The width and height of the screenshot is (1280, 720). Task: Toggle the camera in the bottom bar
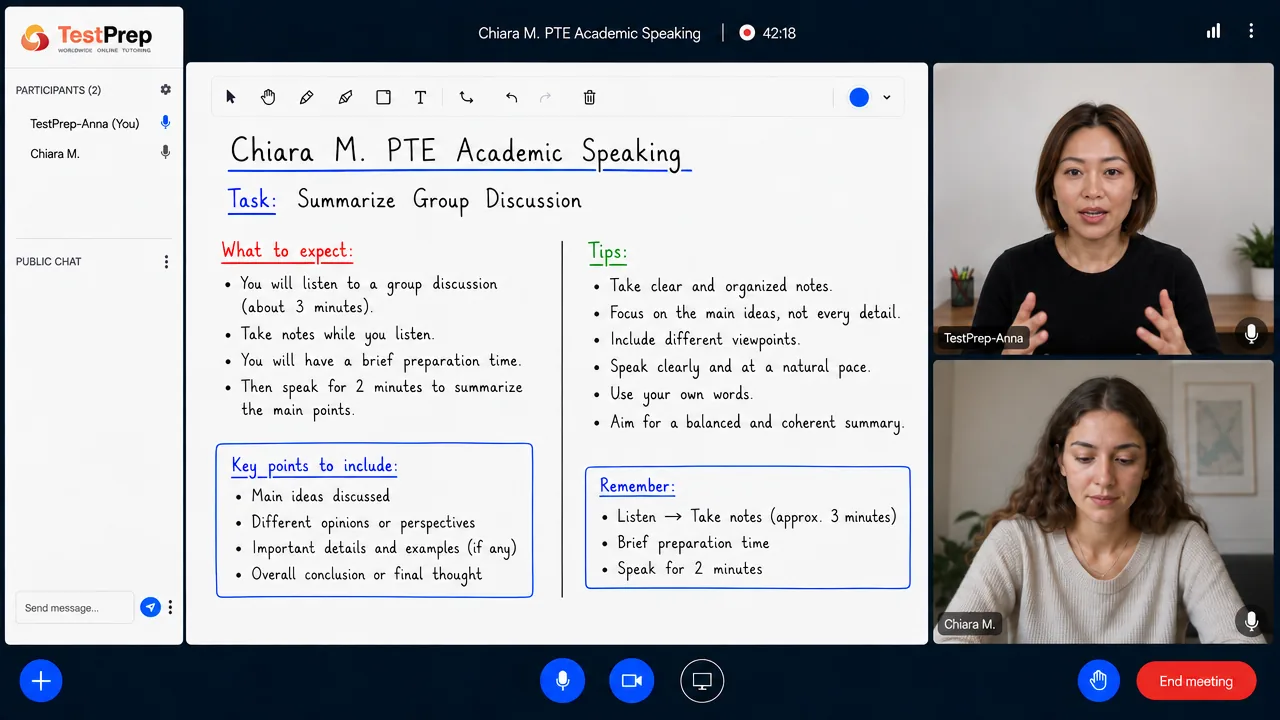tap(631, 681)
